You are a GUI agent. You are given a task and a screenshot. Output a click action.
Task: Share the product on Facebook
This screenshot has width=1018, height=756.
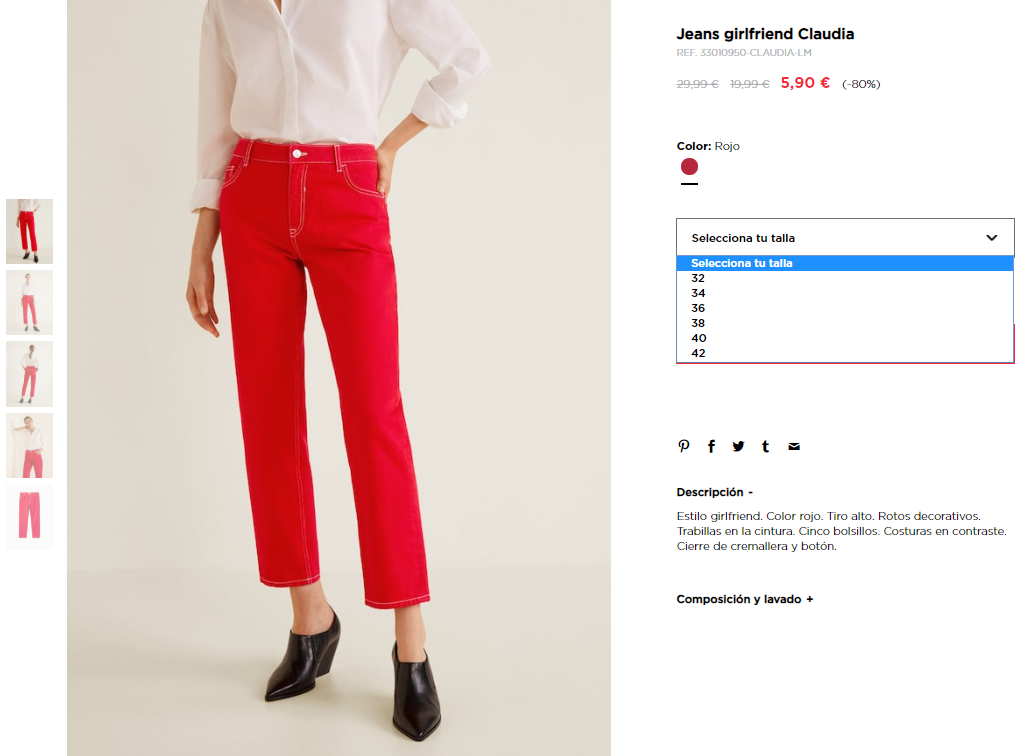pyautogui.click(x=712, y=446)
